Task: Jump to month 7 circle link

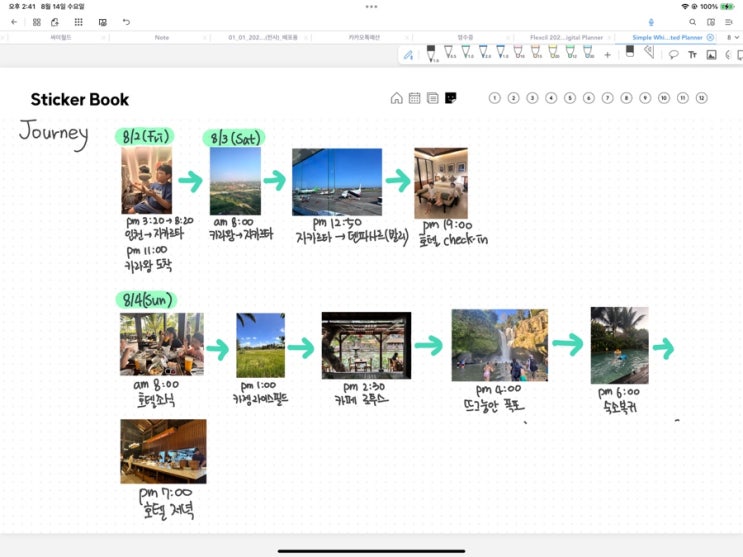Action: 607,98
